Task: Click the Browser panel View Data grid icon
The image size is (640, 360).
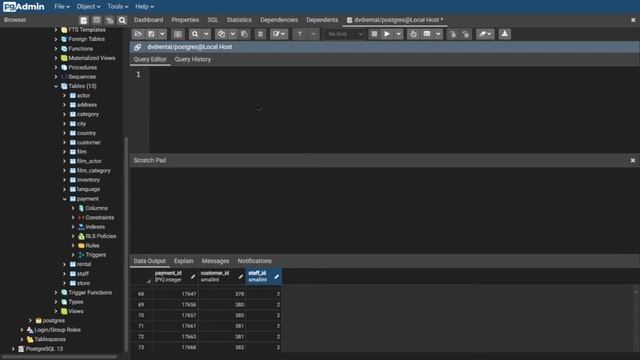Action: point(97,20)
